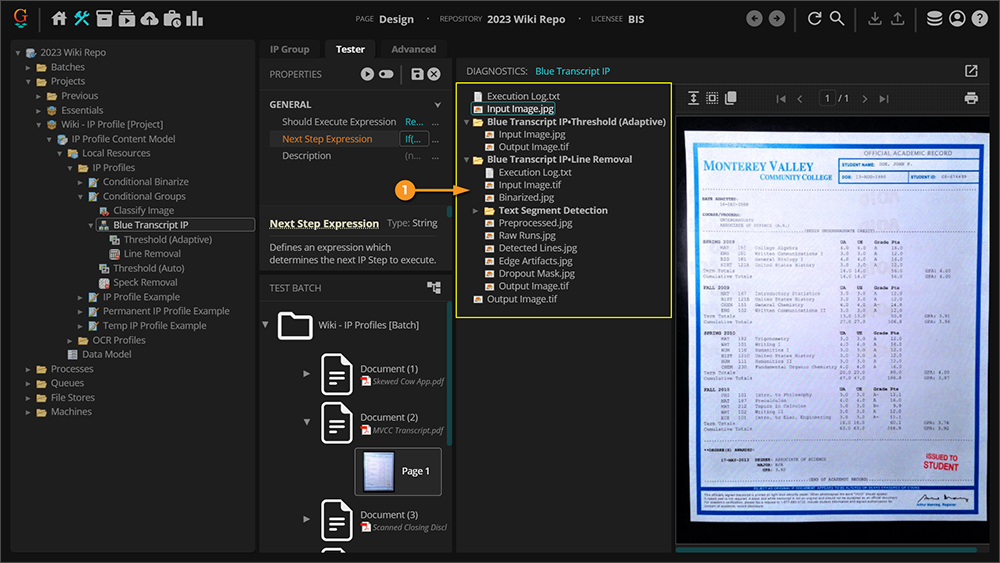This screenshot has width=1000, height=563.
Task: Navigate back with the left arrow
Action: (754, 18)
